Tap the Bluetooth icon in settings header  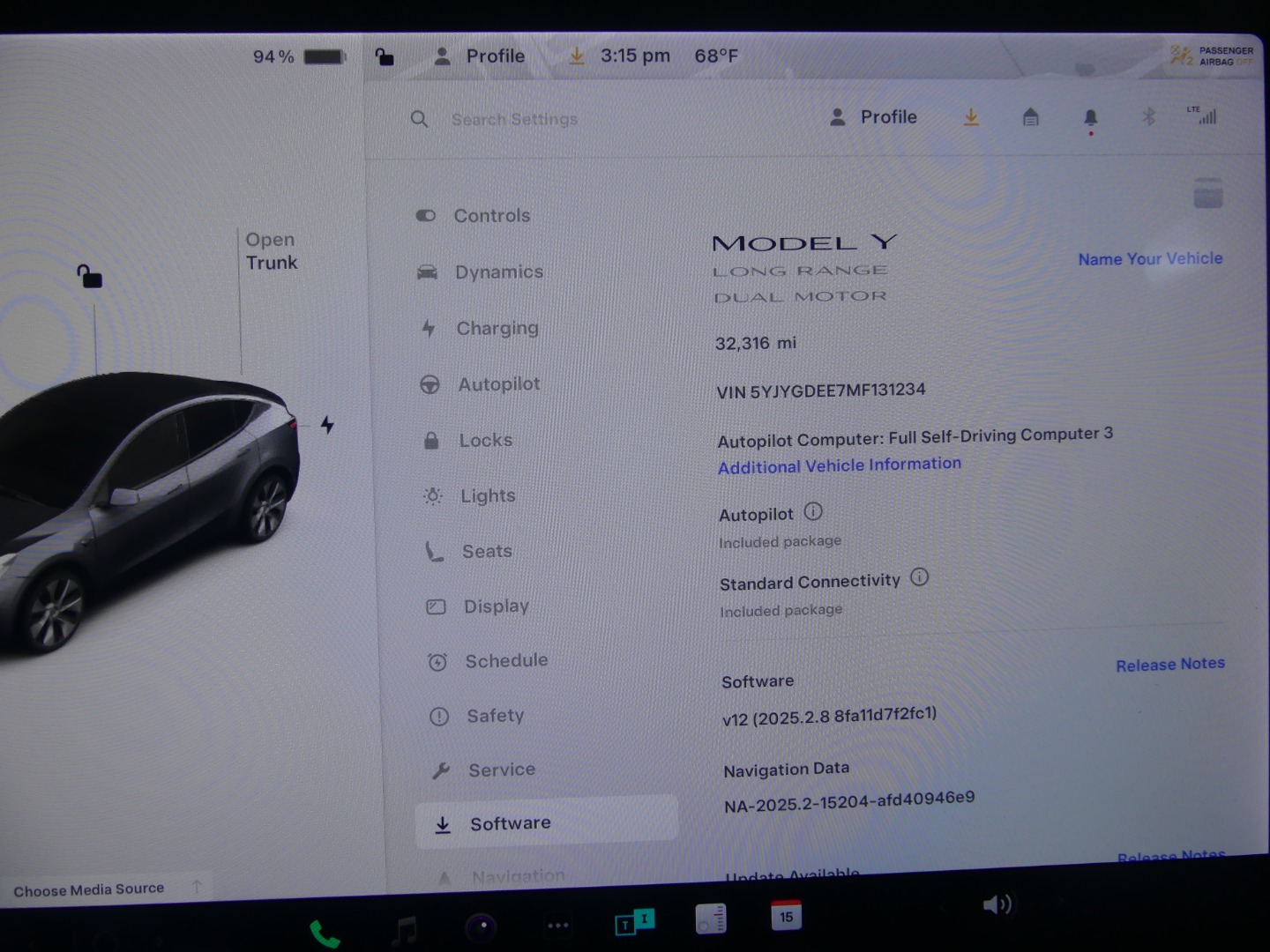[x=1148, y=116]
